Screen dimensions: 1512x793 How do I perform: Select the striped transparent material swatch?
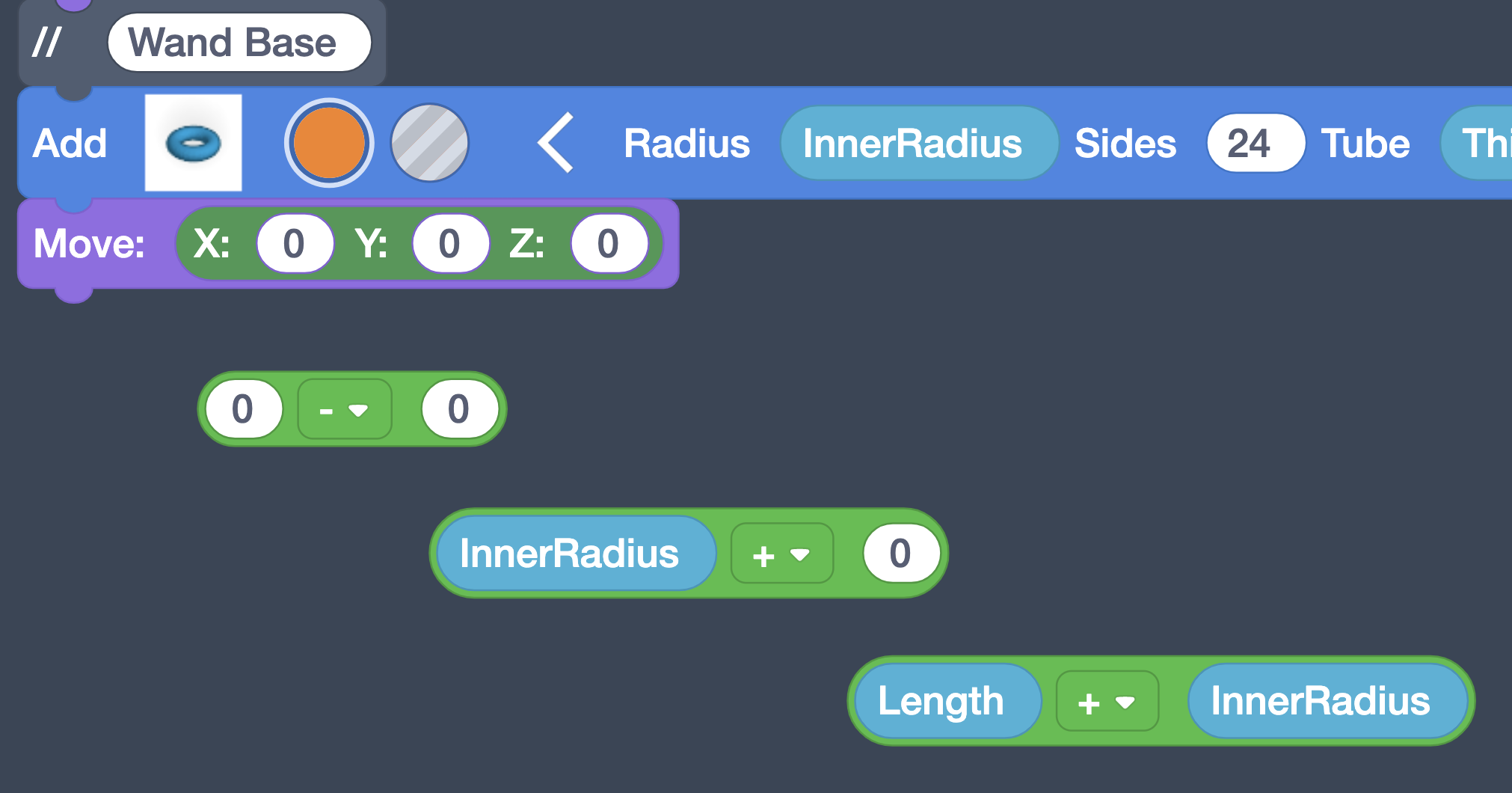pyautogui.click(x=430, y=142)
